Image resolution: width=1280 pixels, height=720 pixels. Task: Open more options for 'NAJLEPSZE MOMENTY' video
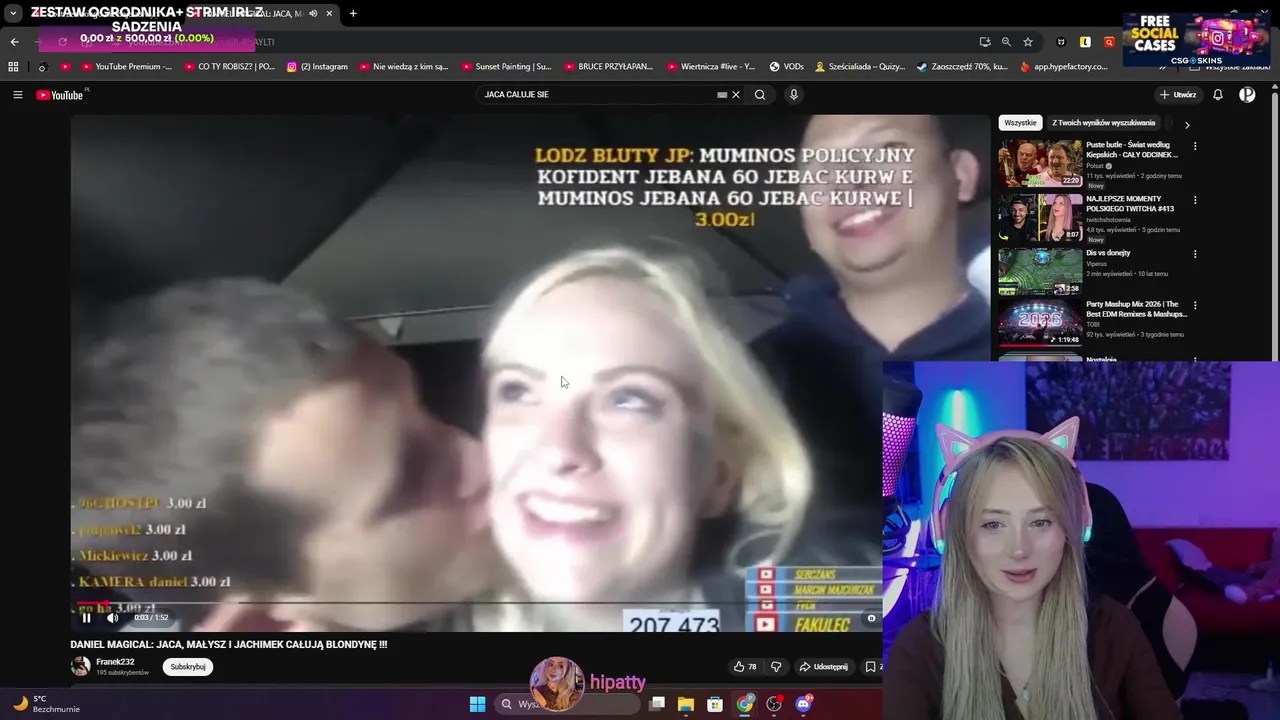[x=1195, y=200]
